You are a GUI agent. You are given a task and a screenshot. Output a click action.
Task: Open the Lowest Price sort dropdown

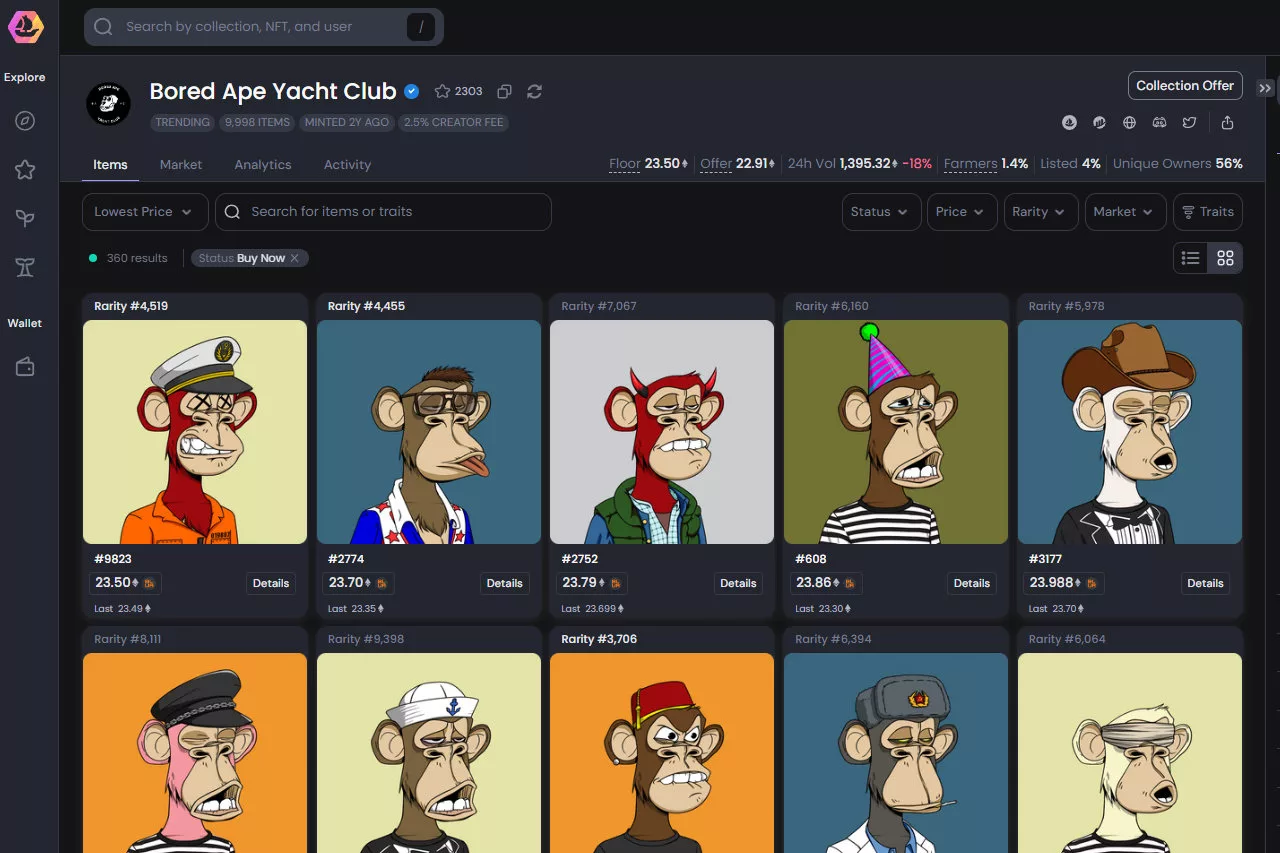(145, 212)
